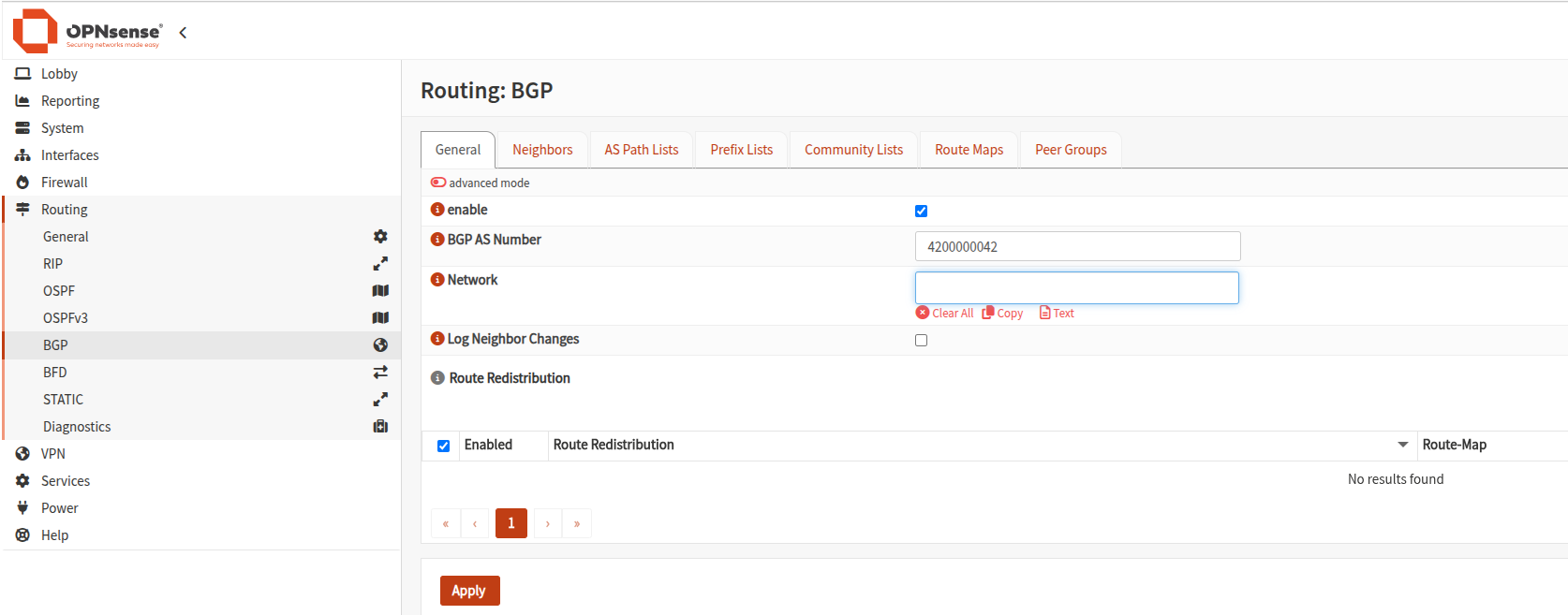Click Copy under Network field

coord(1002,314)
